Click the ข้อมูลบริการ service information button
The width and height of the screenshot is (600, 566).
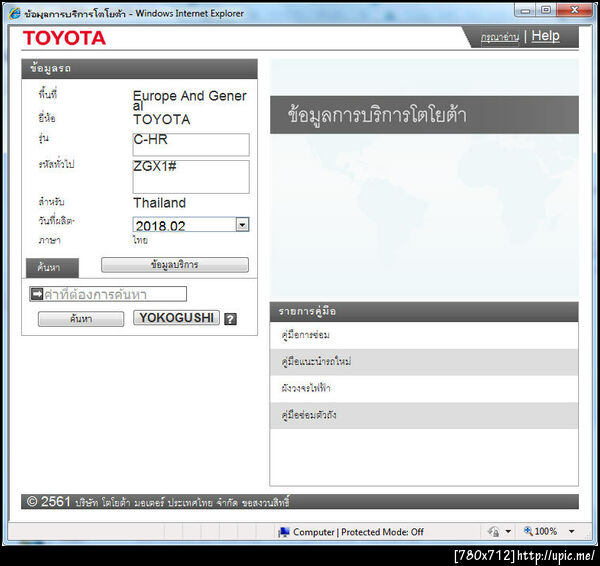tap(175, 265)
